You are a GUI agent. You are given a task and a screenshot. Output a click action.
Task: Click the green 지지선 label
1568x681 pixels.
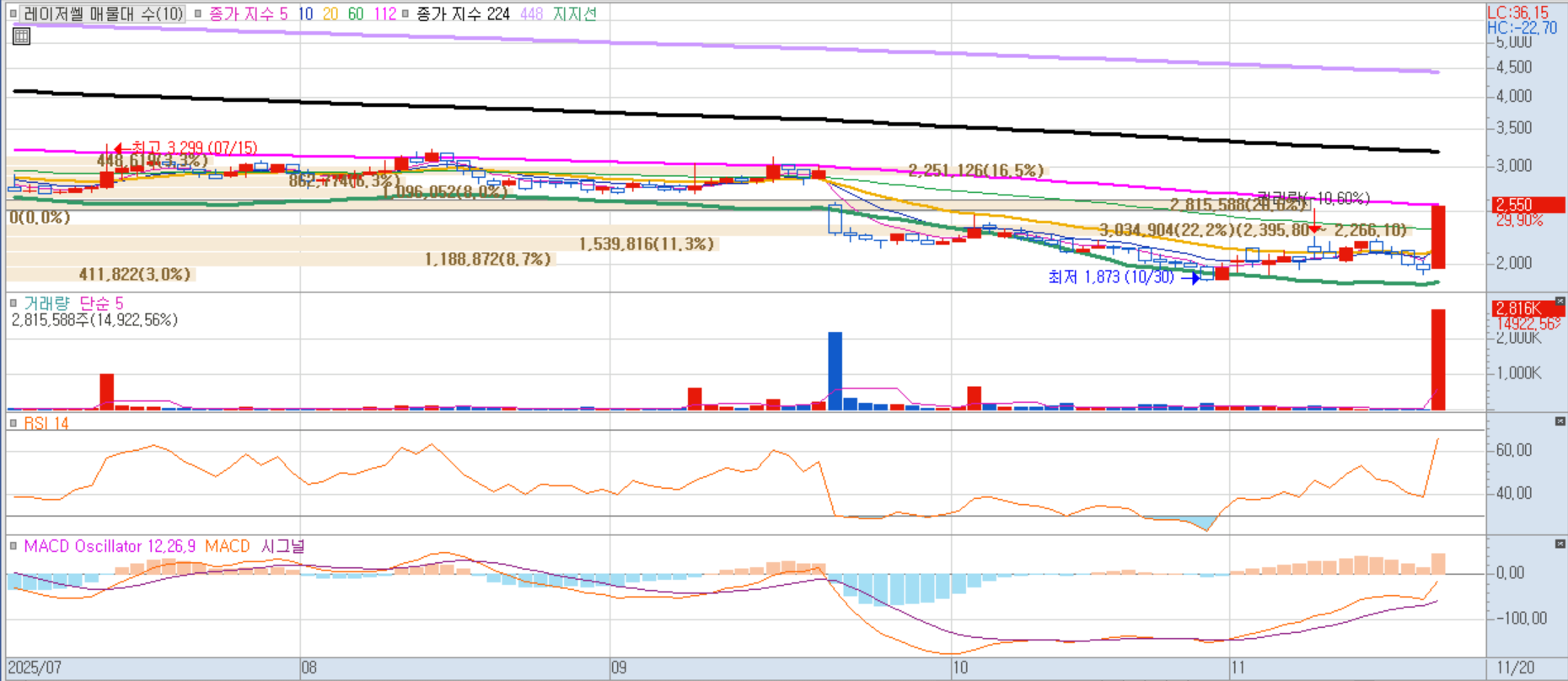pyautogui.click(x=574, y=13)
